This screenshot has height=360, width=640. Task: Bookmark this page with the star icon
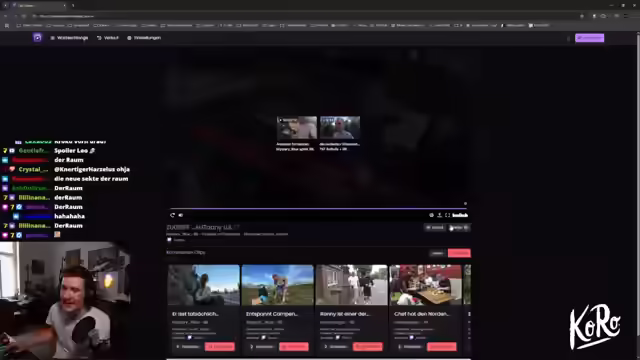(x=582, y=16)
